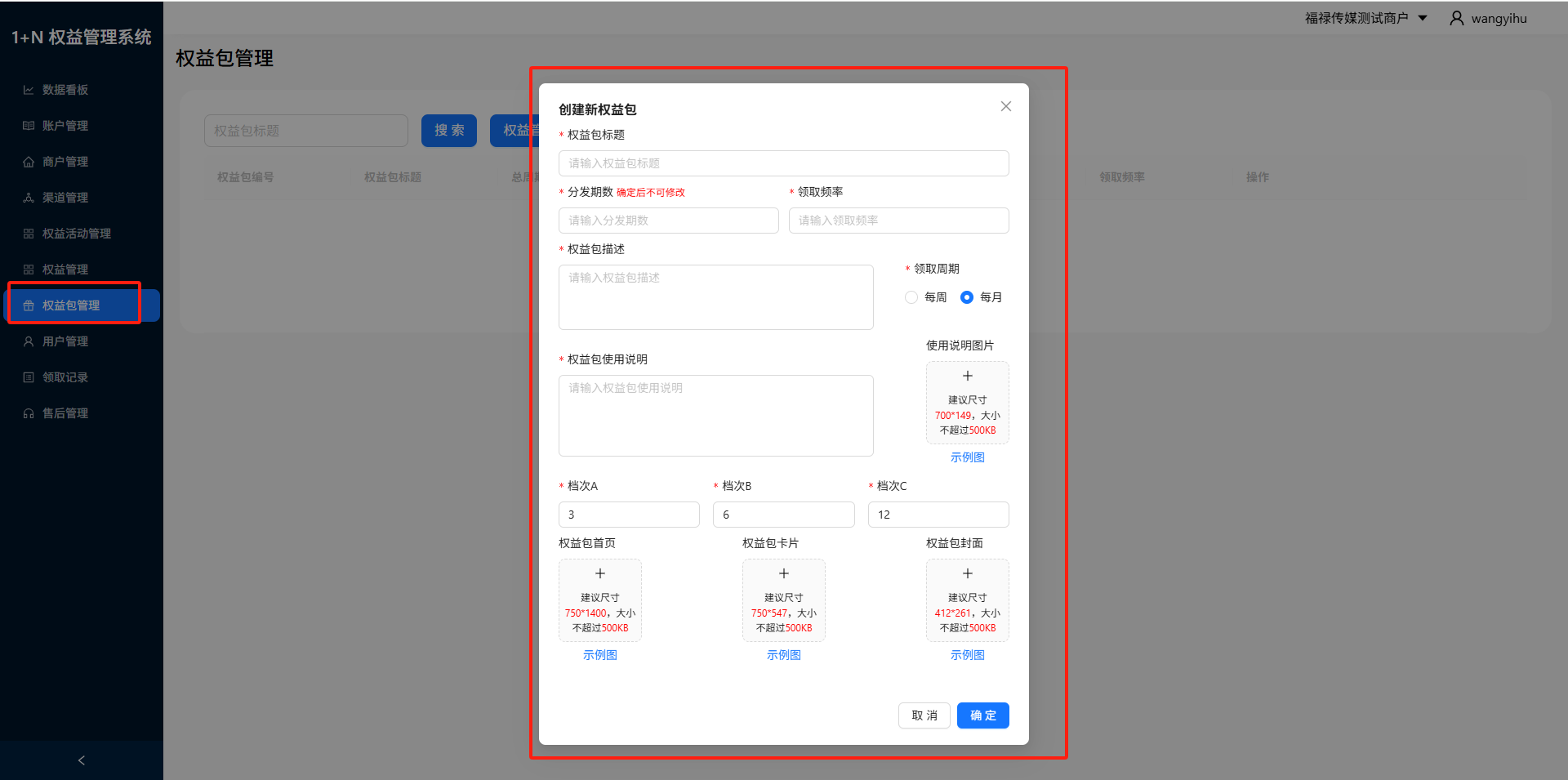This screenshot has width=1568, height=780.
Task: Go to 领取记录 in the sidebar menu
Action: (65, 377)
